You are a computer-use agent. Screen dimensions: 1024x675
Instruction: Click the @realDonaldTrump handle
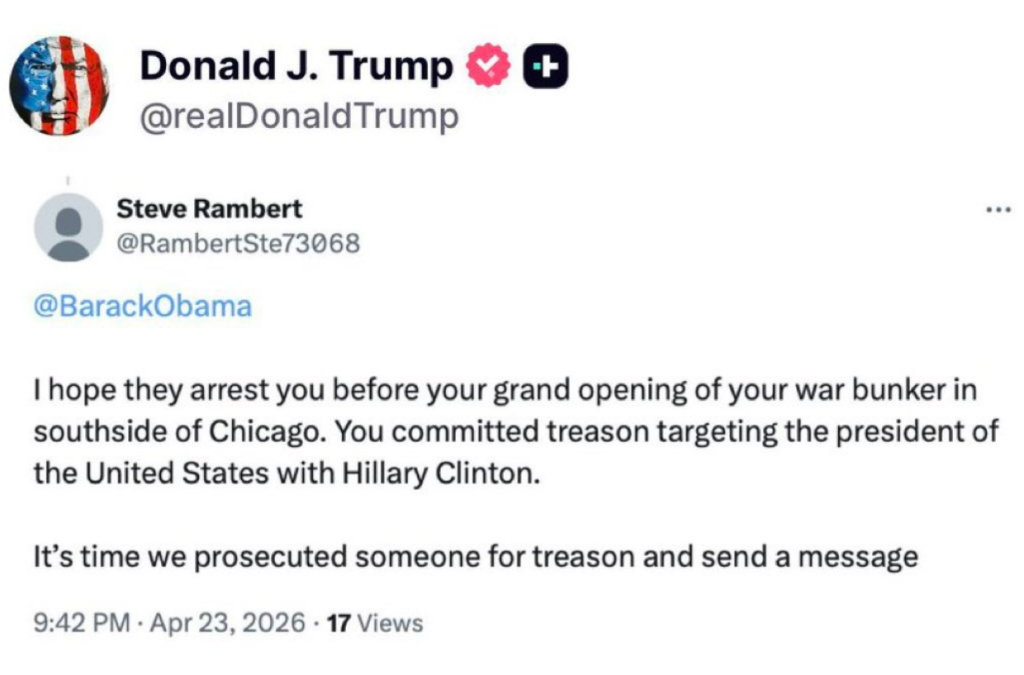pos(299,117)
